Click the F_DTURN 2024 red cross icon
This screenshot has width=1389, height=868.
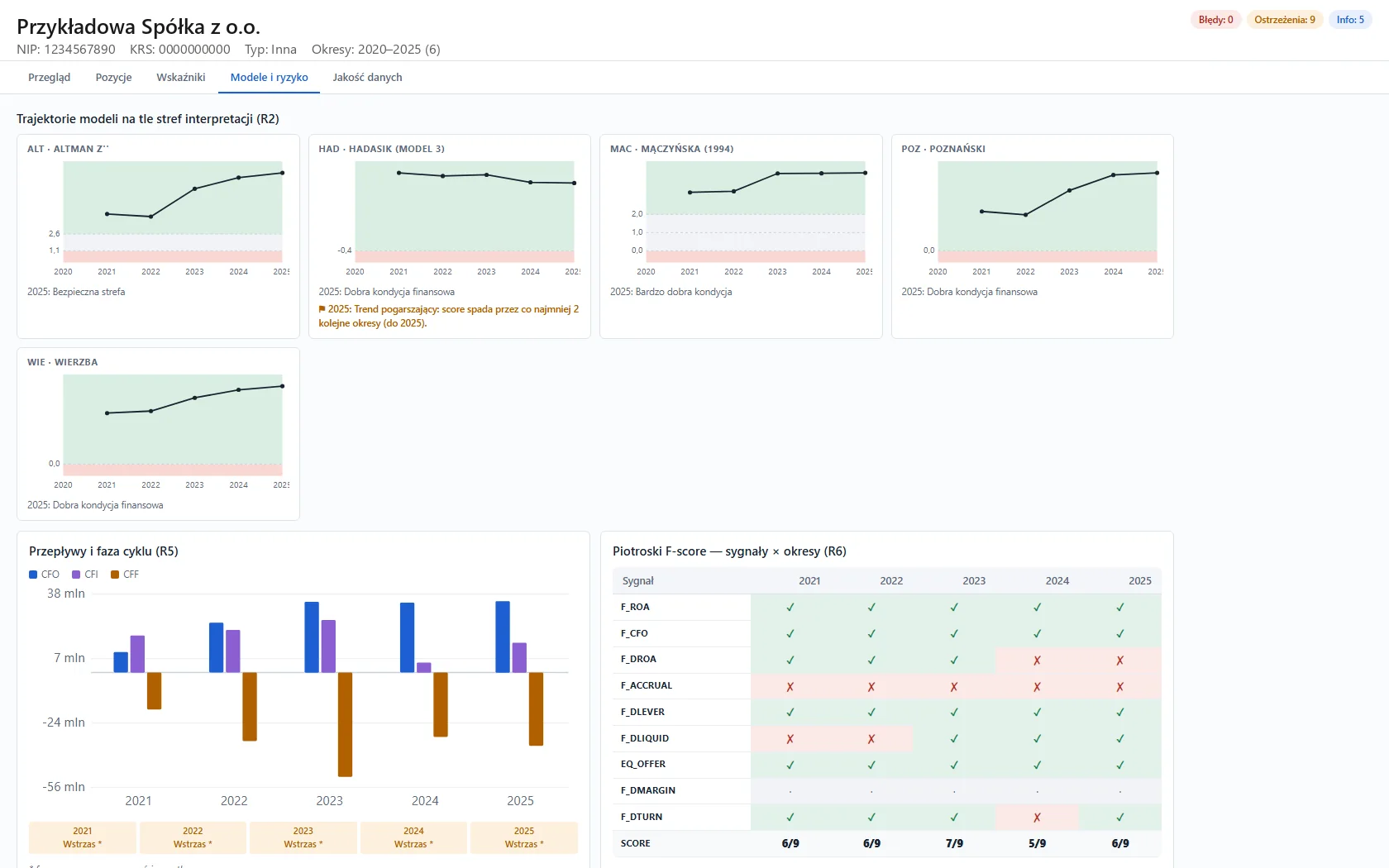[x=1037, y=818]
